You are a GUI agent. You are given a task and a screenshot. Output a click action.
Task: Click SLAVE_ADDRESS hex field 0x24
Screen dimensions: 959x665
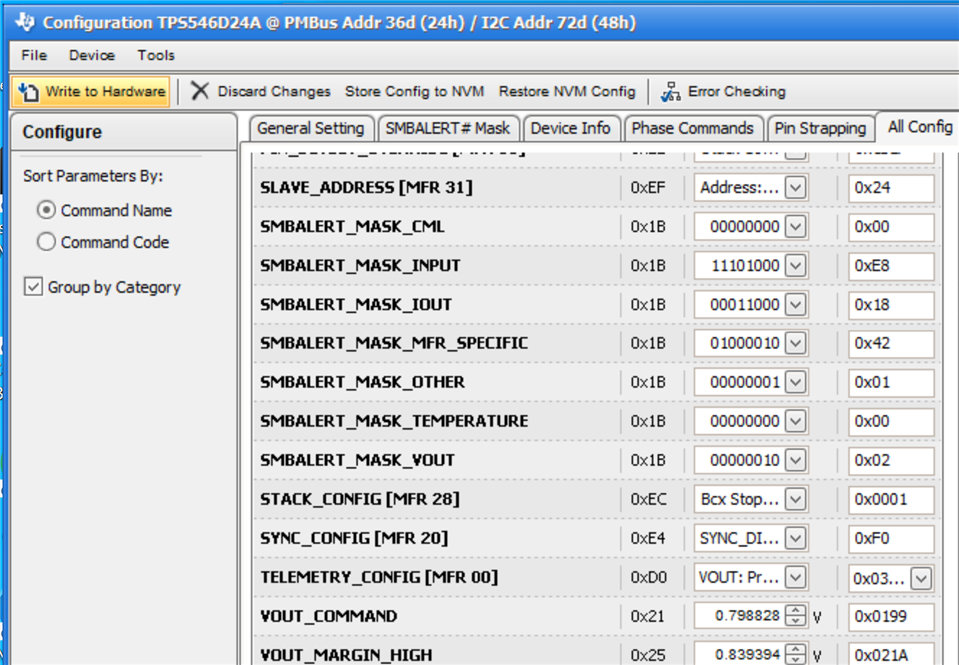click(891, 187)
